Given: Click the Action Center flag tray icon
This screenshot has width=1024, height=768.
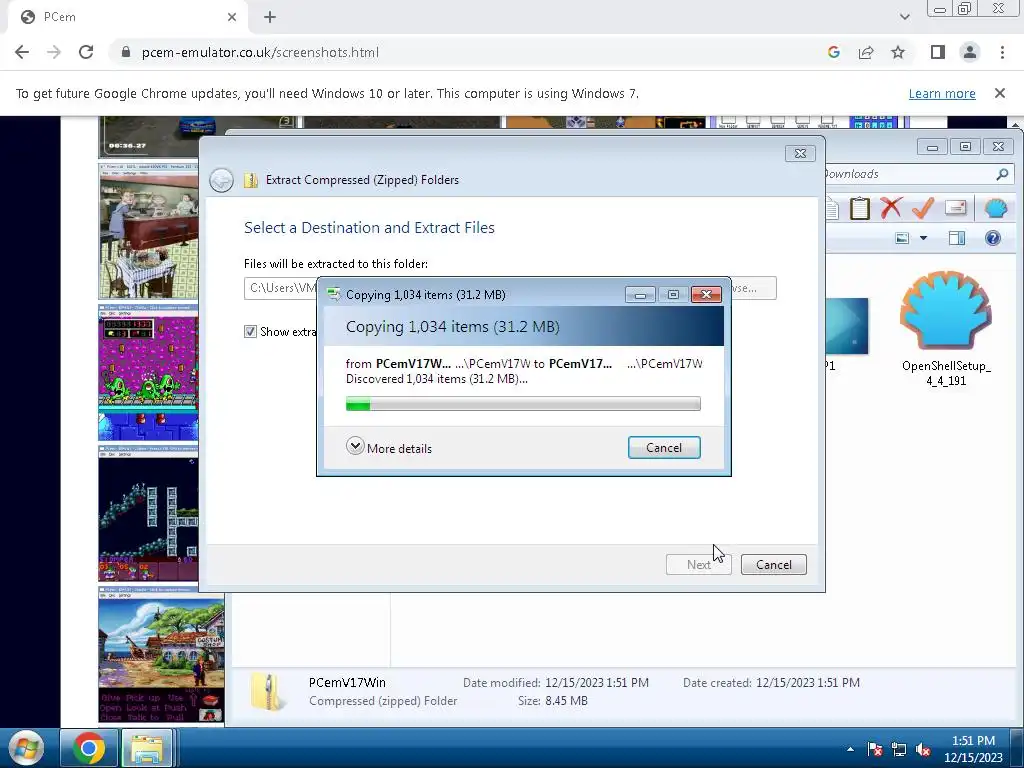Looking at the screenshot, I should (874, 749).
